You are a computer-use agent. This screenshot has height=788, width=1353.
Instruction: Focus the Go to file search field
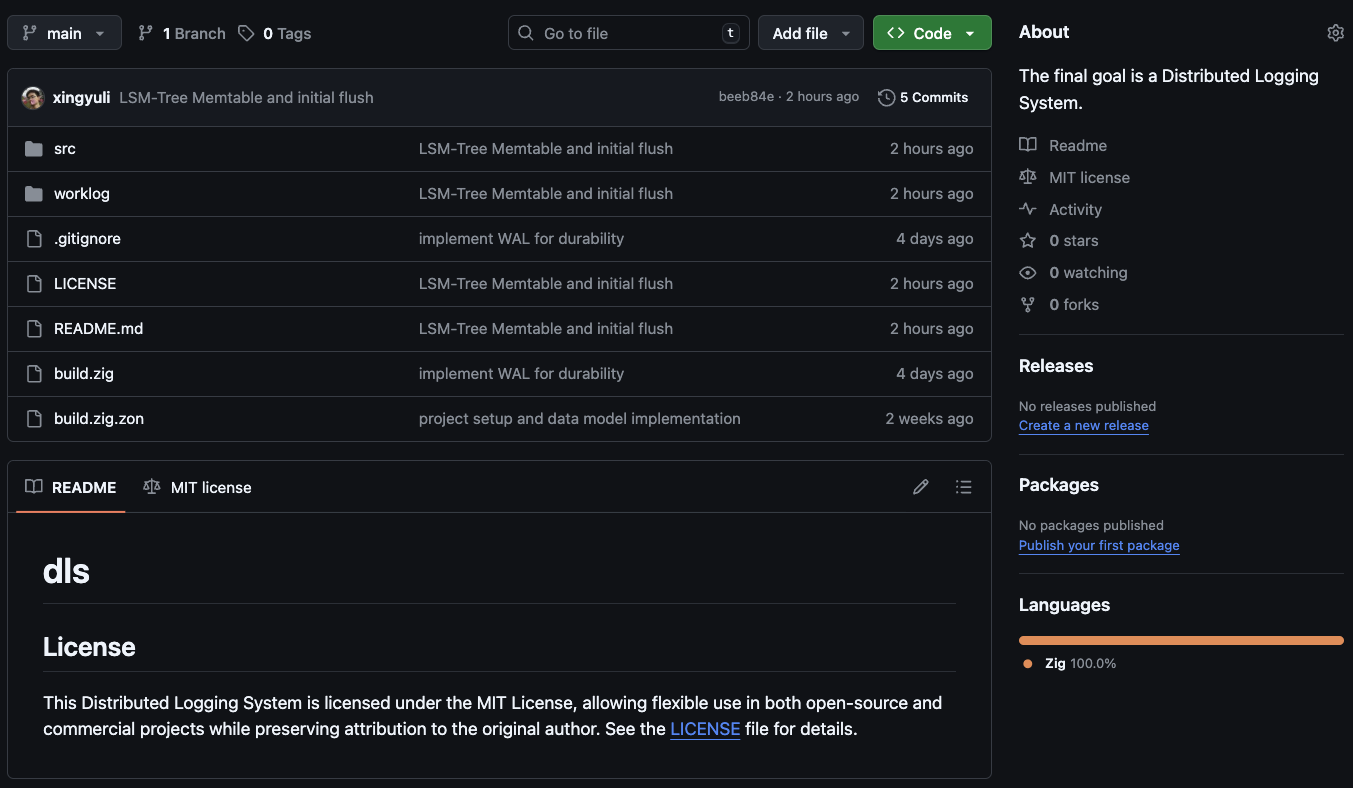tap(628, 33)
